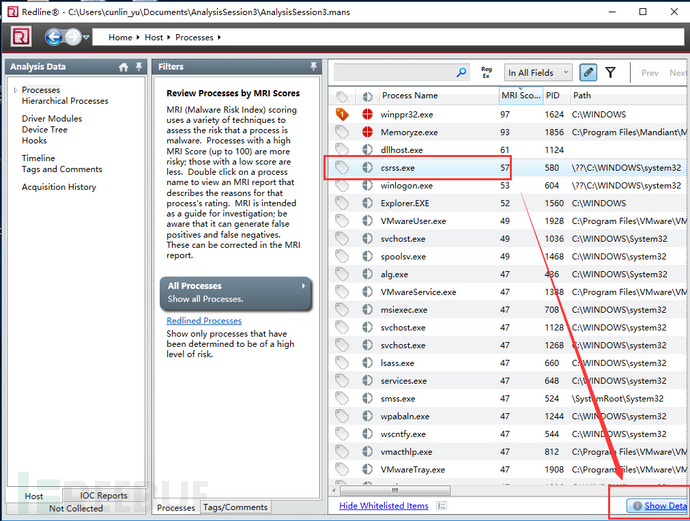Switch to the IOC Reports tab

pyautogui.click(x=96, y=495)
